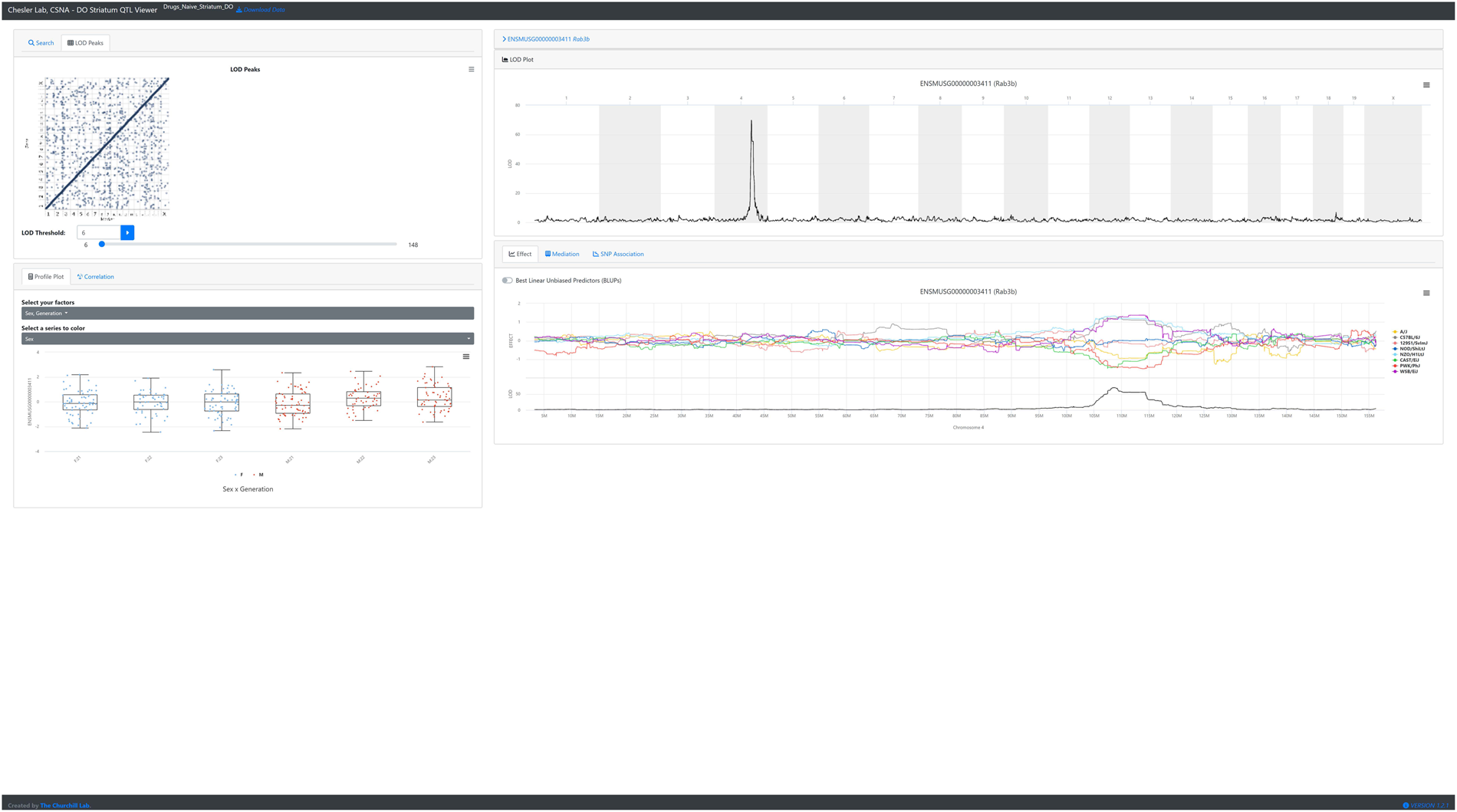Click the LOD Threshold number input field
1457x812 pixels.
click(99, 232)
